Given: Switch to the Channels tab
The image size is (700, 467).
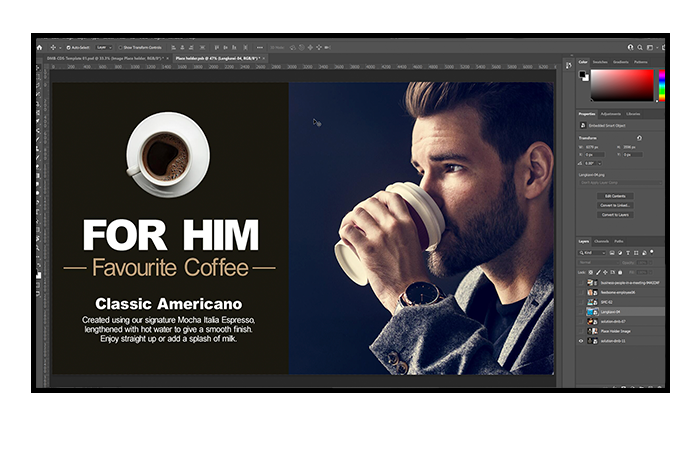Looking at the screenshot, I should click(x=601, y=242).
